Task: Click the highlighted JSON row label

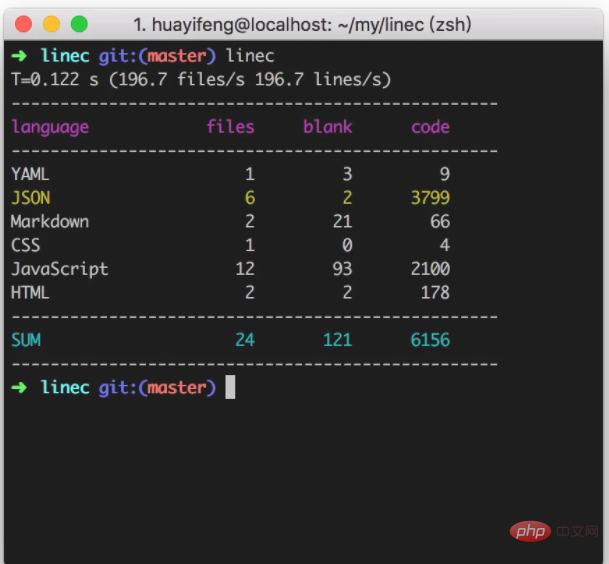Action: tap(30, 198)
